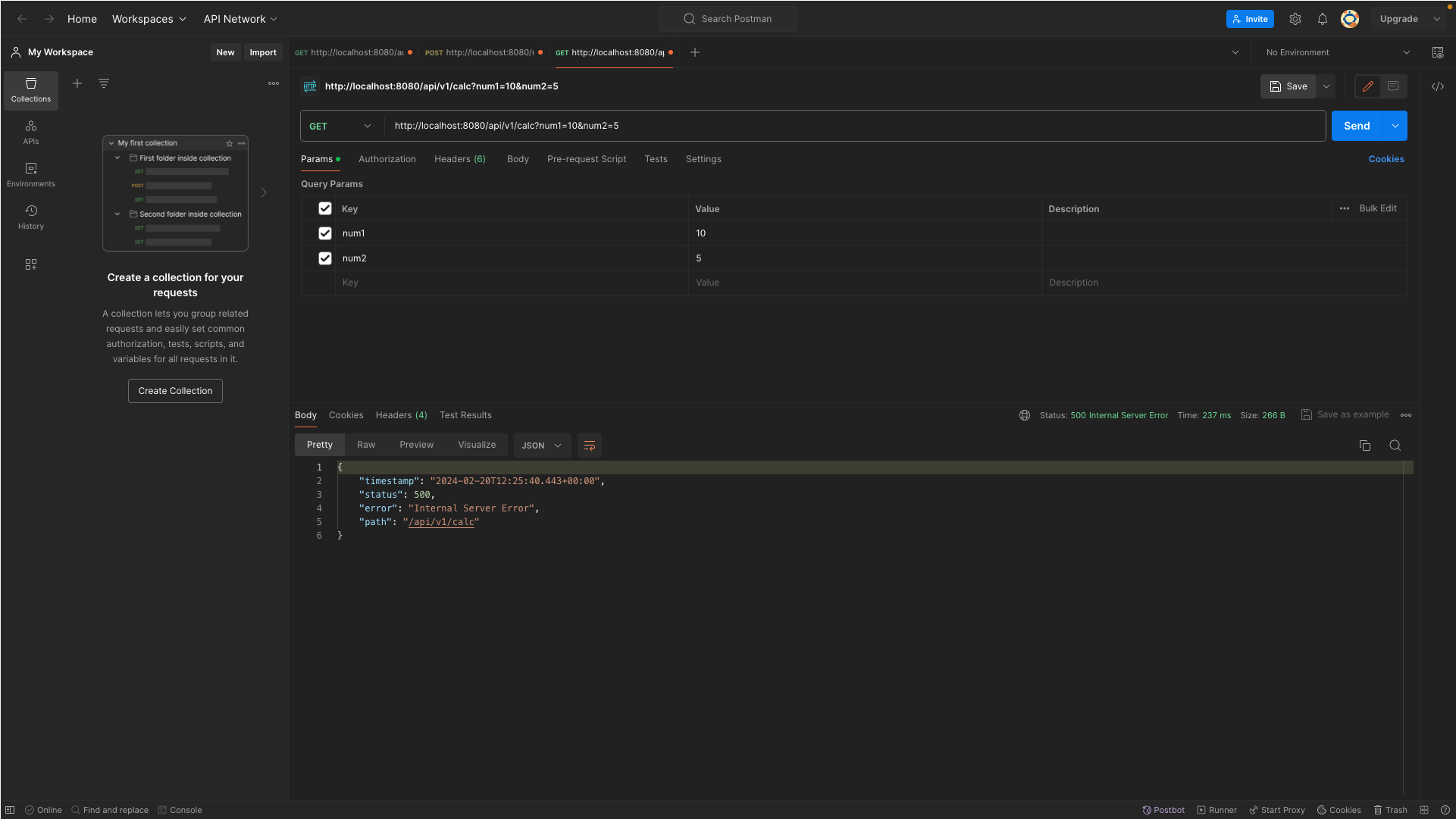Open the JSON response format dropdown
This screenshot has height=819, width=1456.
tap(541, 445)
